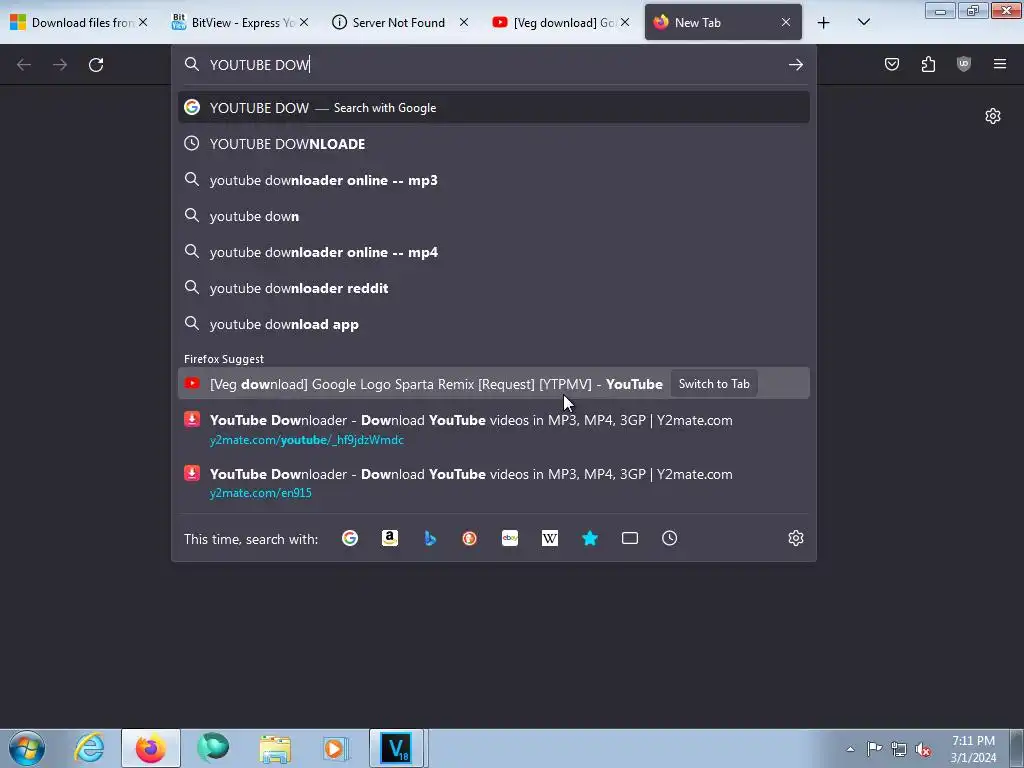Show hidden tray icons arrow

point(850,749)
